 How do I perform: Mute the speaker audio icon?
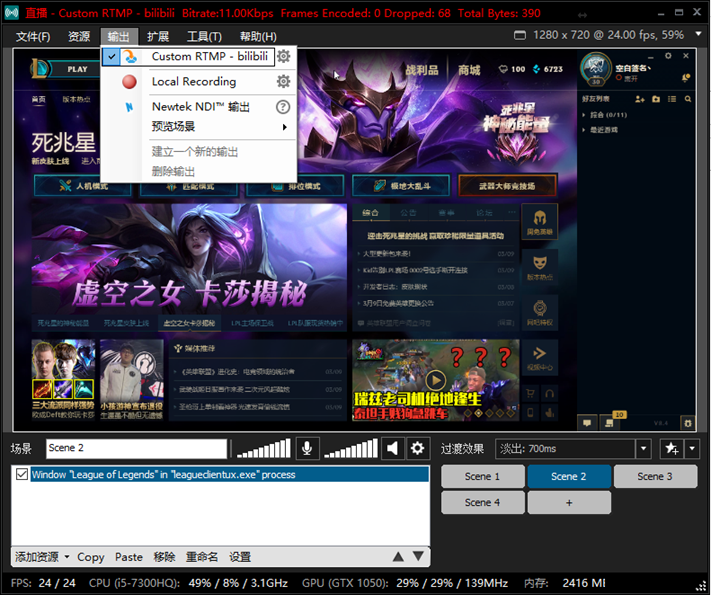point(392,449)
